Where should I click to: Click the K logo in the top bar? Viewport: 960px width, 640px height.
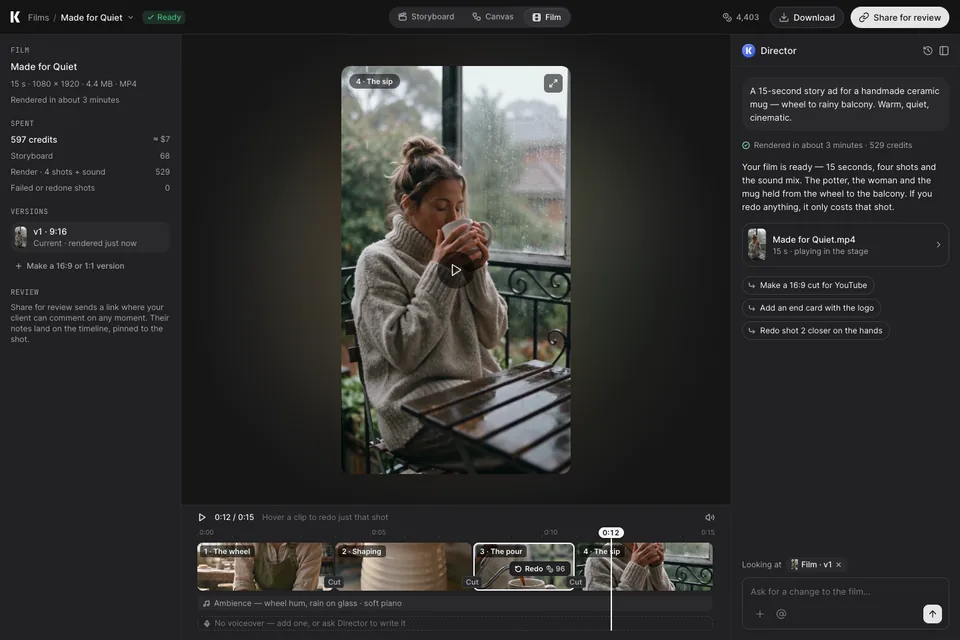coord(15,17)
